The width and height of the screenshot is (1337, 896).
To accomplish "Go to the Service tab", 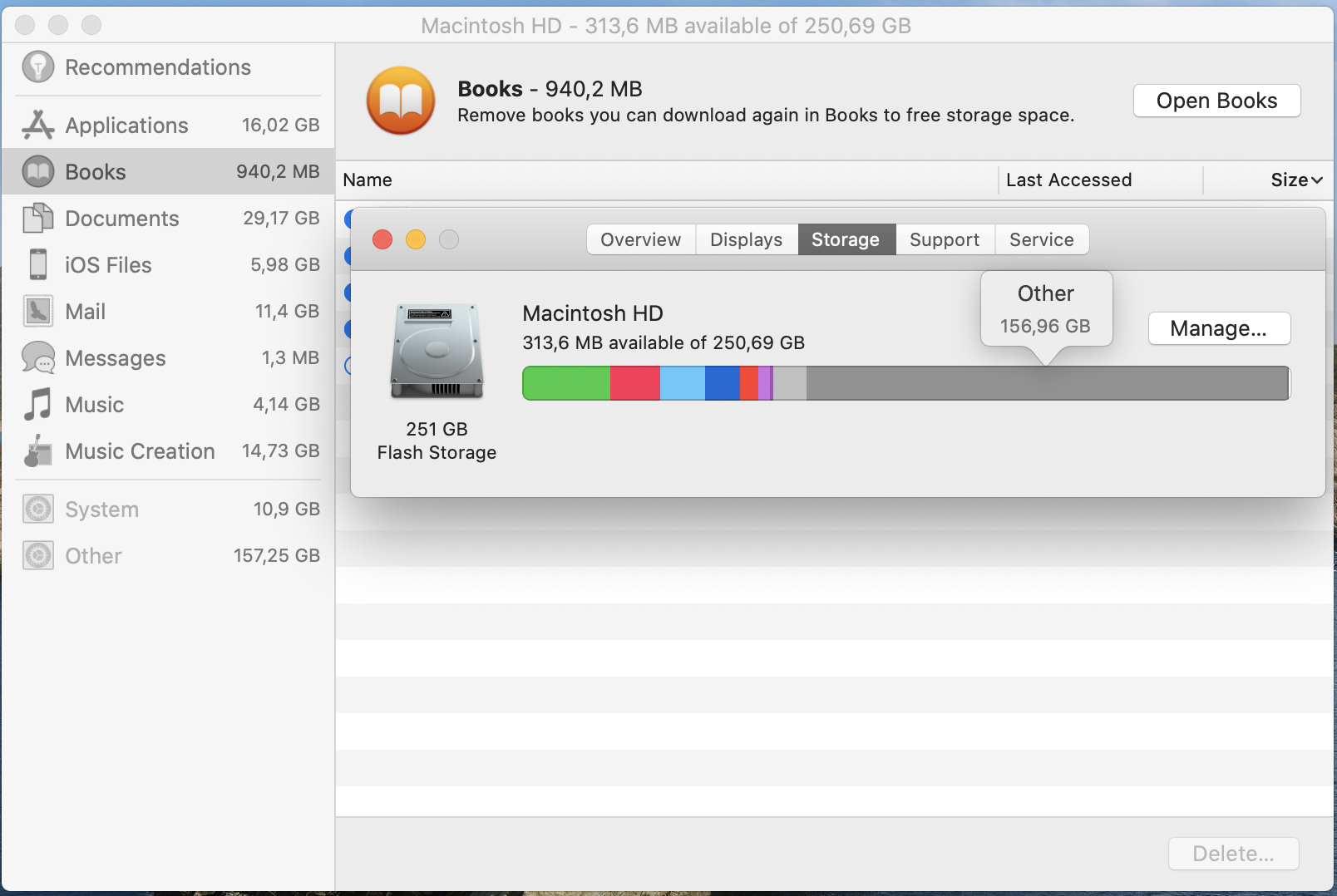I will [x=1042, y=240].
